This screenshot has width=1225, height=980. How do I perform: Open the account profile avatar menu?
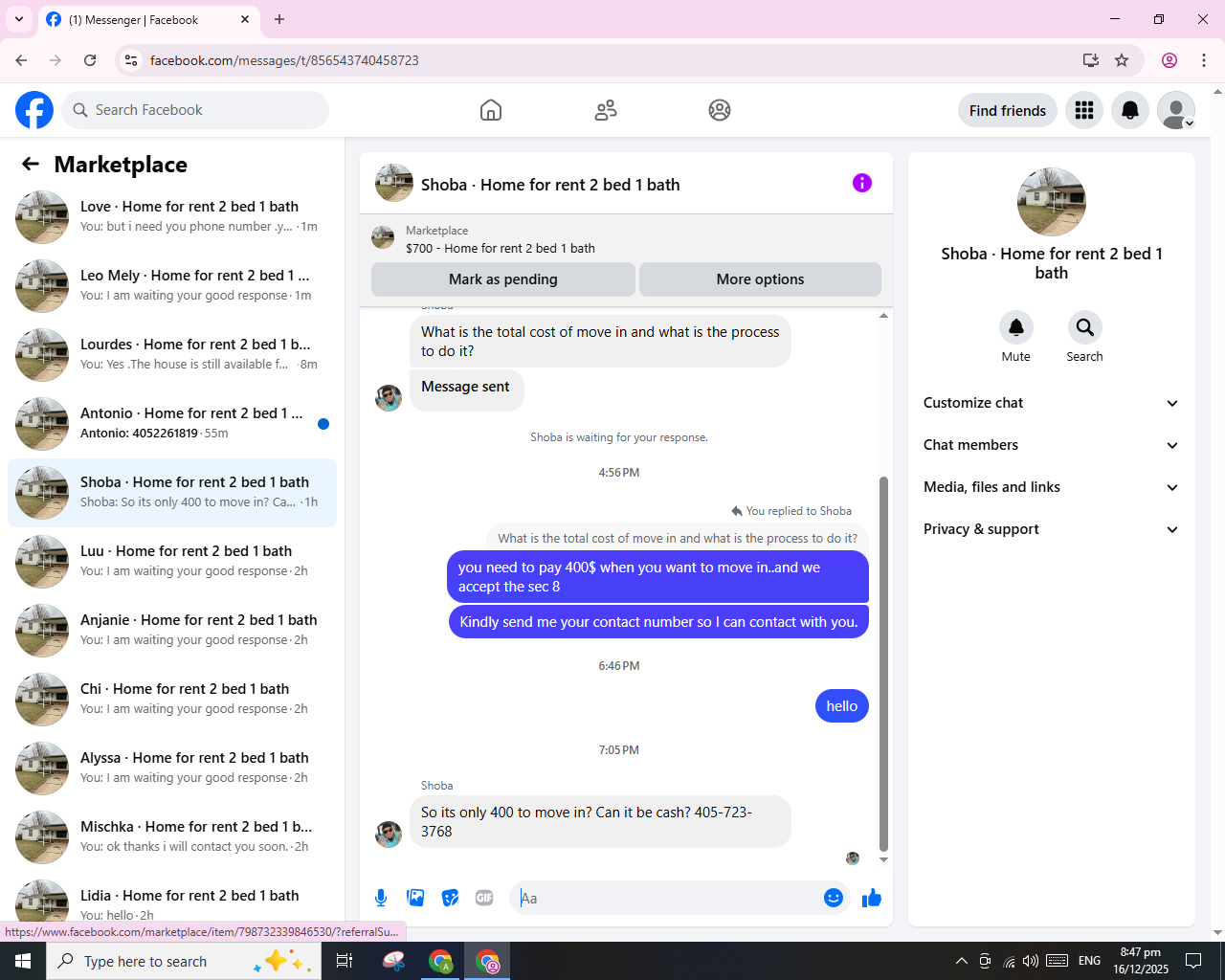pyautogui.click(x=1176, y=110)
